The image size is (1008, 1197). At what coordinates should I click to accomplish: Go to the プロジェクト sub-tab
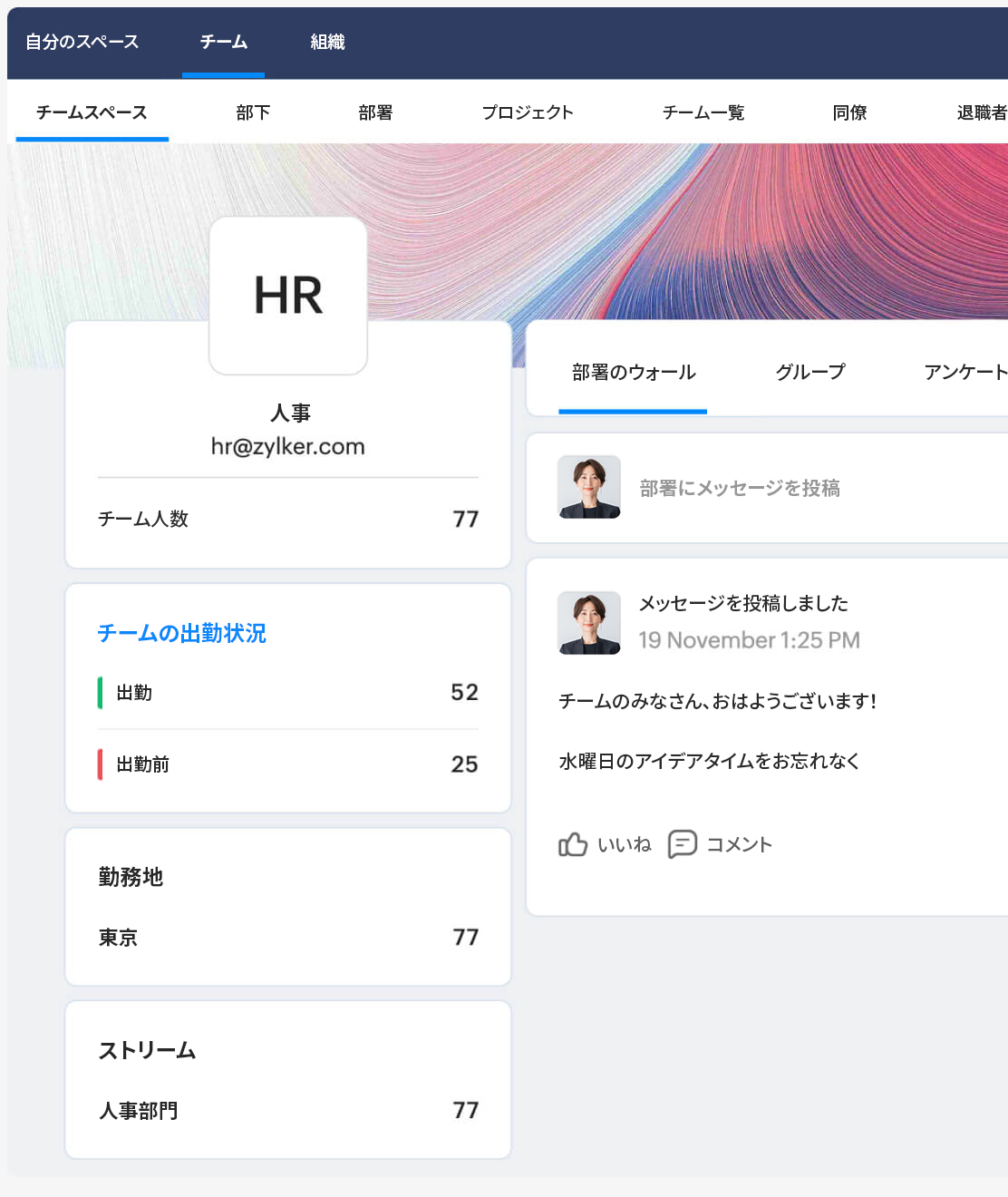(528, 112)
